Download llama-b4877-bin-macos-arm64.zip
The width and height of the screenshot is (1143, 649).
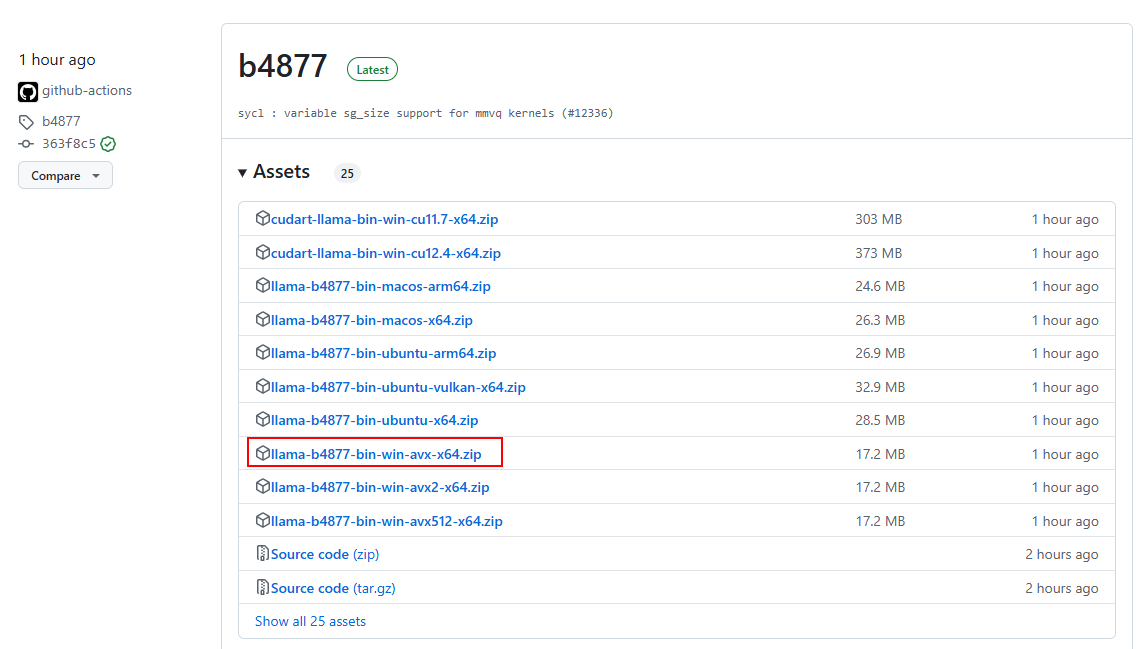(x=381, y=287)
